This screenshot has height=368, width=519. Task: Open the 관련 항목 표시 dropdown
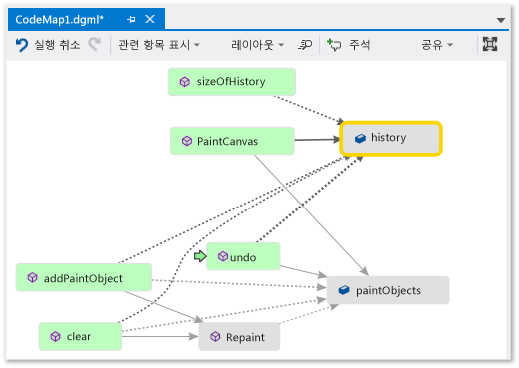159,45
